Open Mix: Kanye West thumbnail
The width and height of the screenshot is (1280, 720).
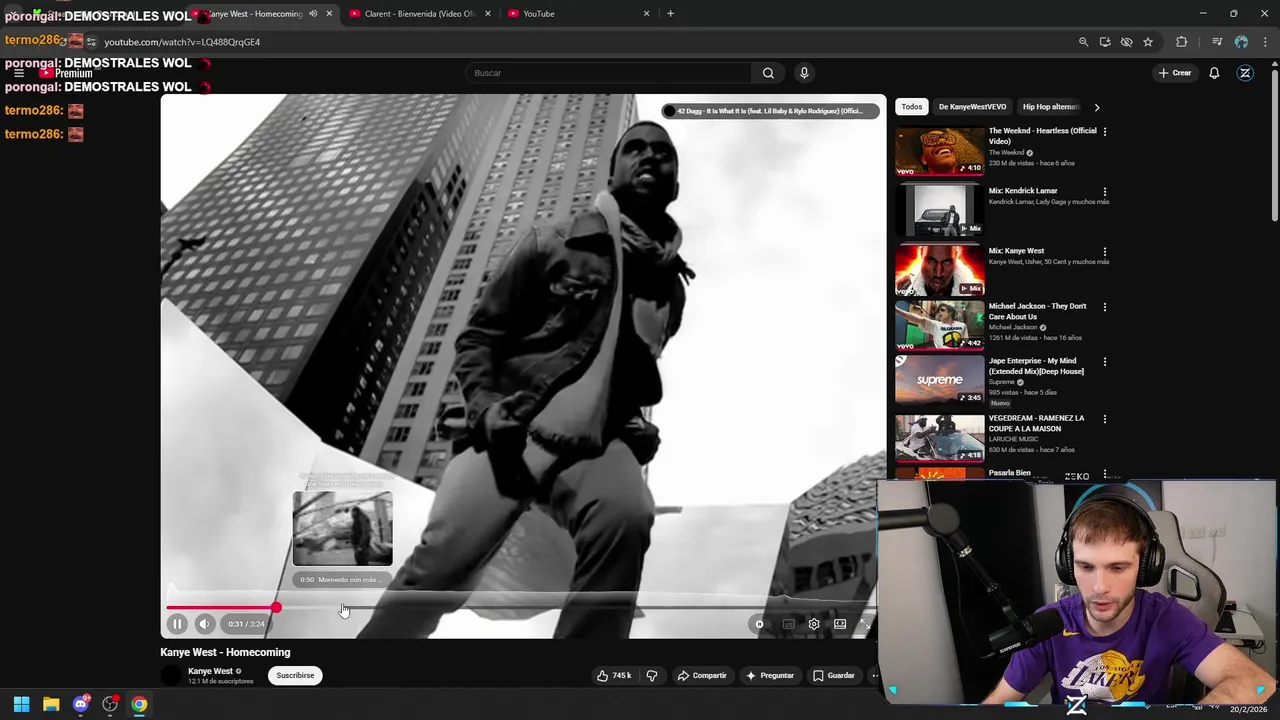tap(939, 270)
